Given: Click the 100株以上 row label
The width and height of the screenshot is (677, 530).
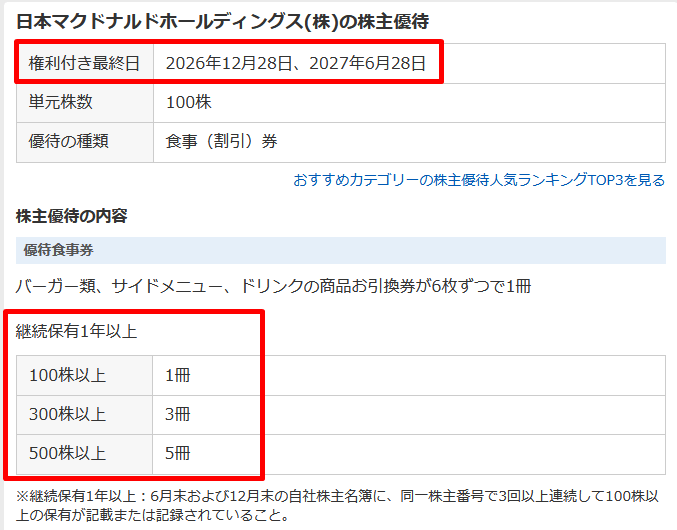Looking at the screenshot, I should coord(84,375).
